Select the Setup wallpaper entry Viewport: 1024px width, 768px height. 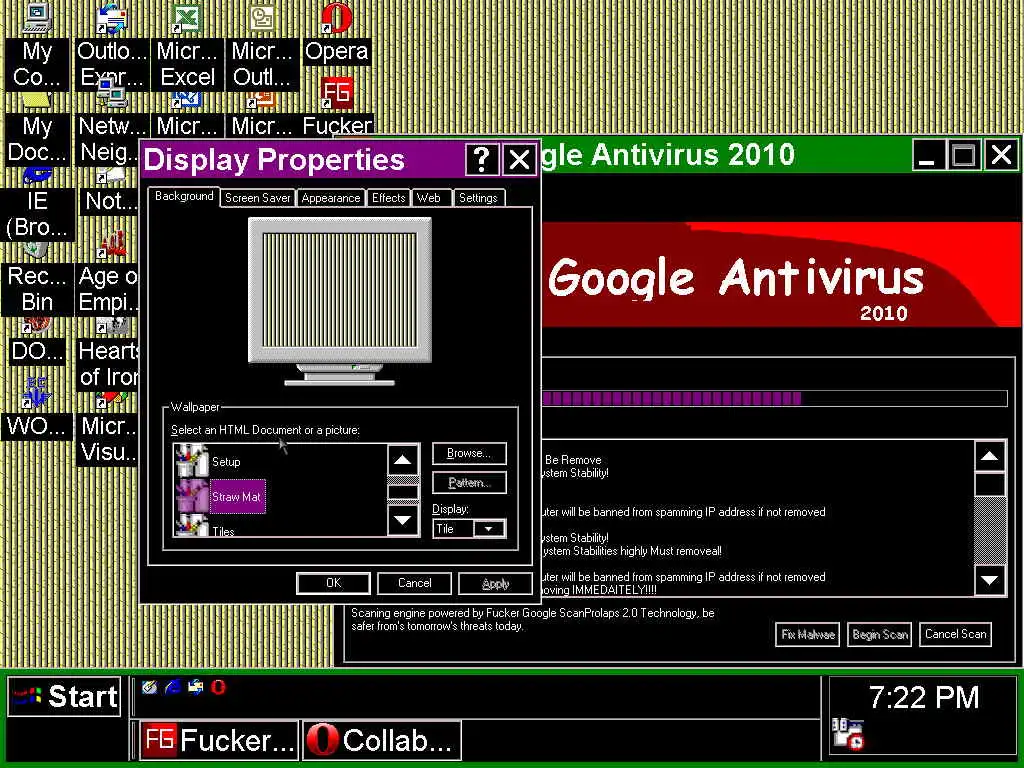226,462
